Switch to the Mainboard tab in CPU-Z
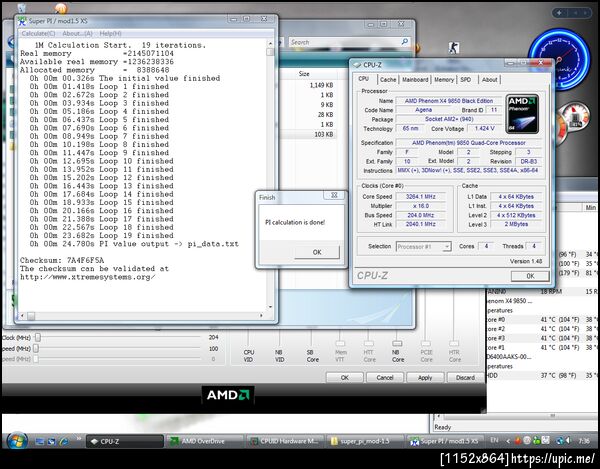 click(415, 80)
